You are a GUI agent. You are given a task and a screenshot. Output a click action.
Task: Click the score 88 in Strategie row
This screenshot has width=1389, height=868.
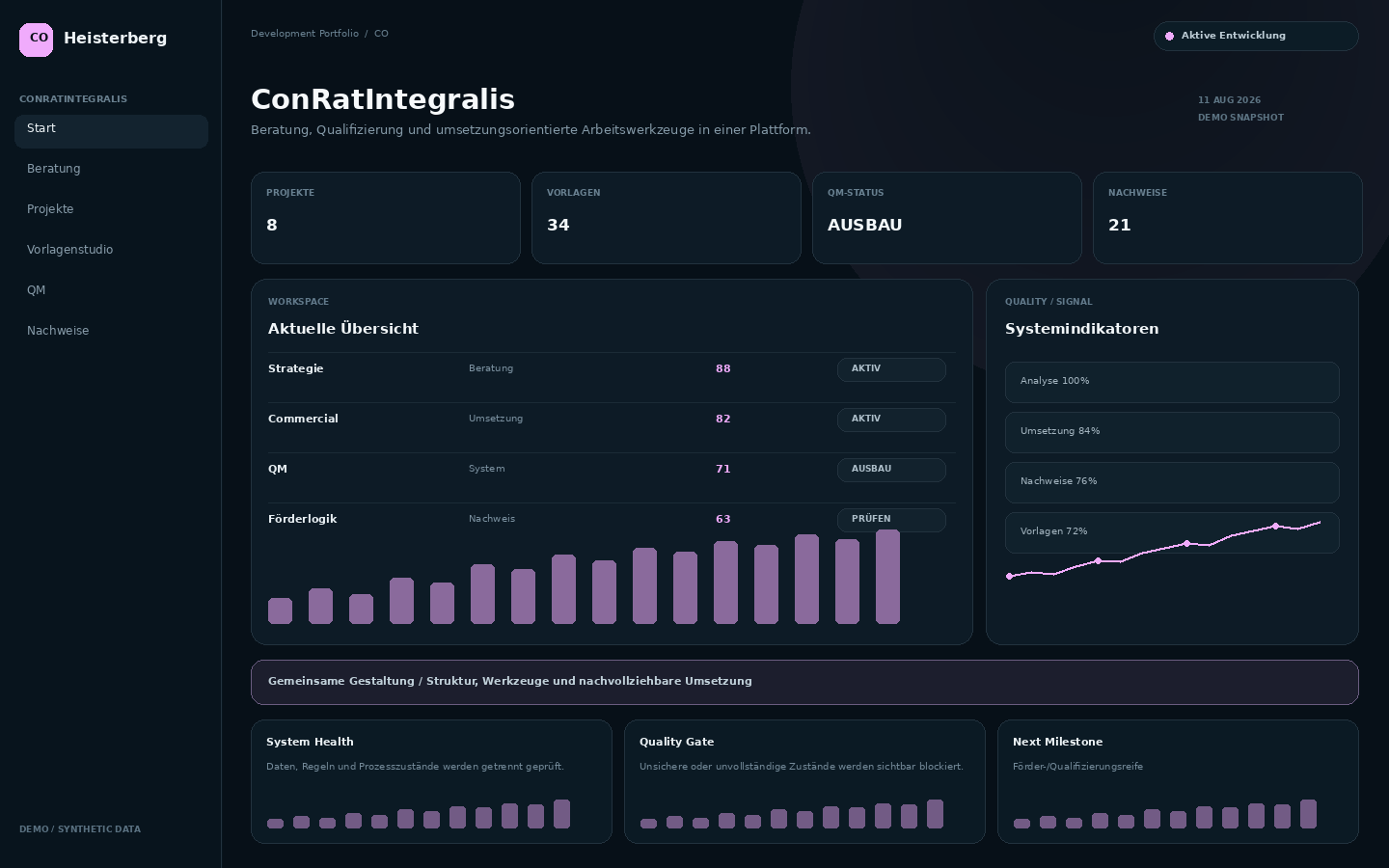click(x=723, y=368)
